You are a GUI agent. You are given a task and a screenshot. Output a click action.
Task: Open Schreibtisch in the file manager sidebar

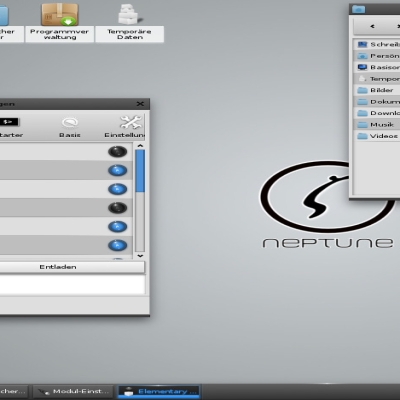coord(377,44)
